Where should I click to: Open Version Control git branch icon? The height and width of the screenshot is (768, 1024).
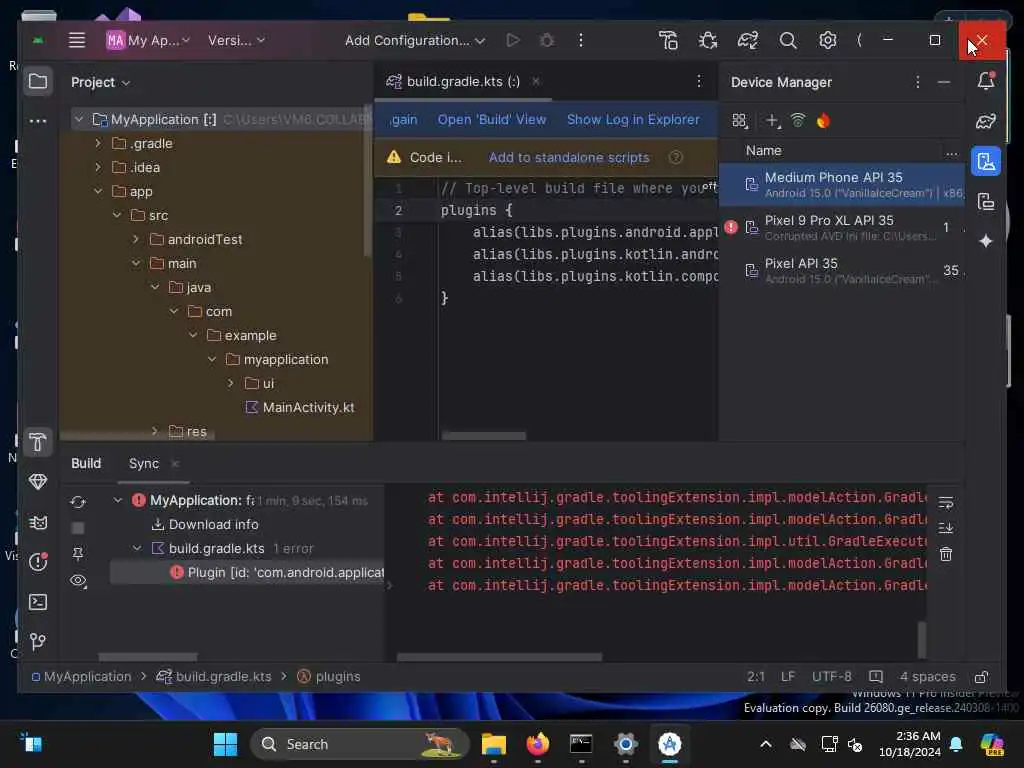[x=38, y=641]
